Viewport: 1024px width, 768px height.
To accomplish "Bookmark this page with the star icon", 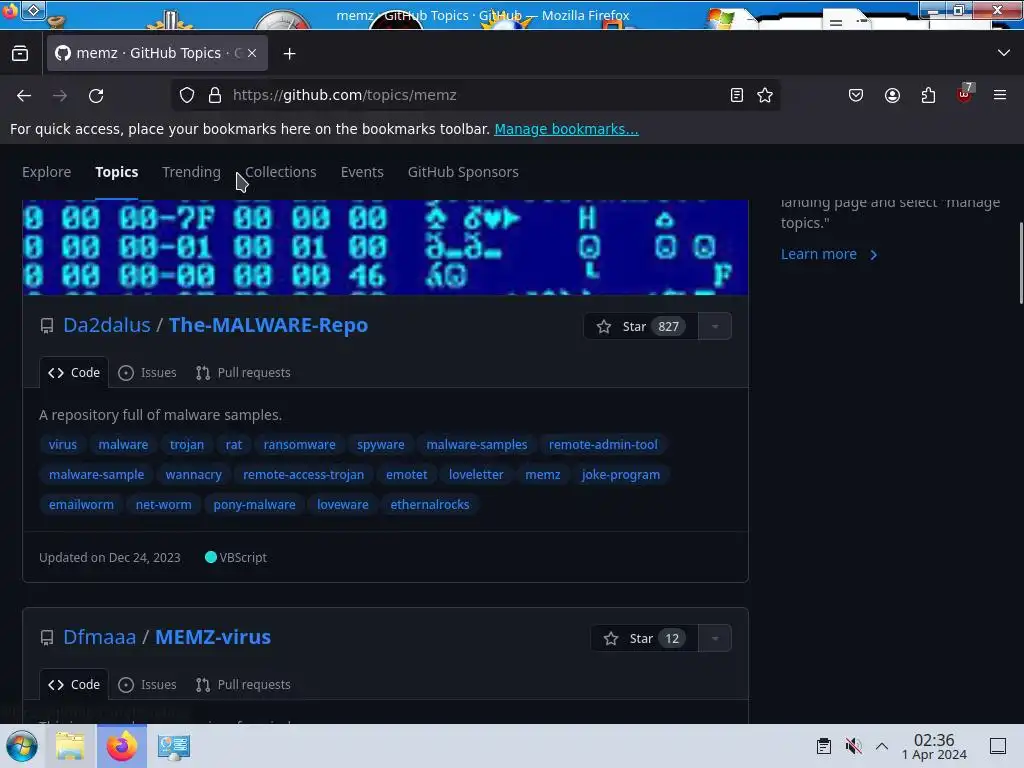I will pyautogui.click(x=765, y=95).
